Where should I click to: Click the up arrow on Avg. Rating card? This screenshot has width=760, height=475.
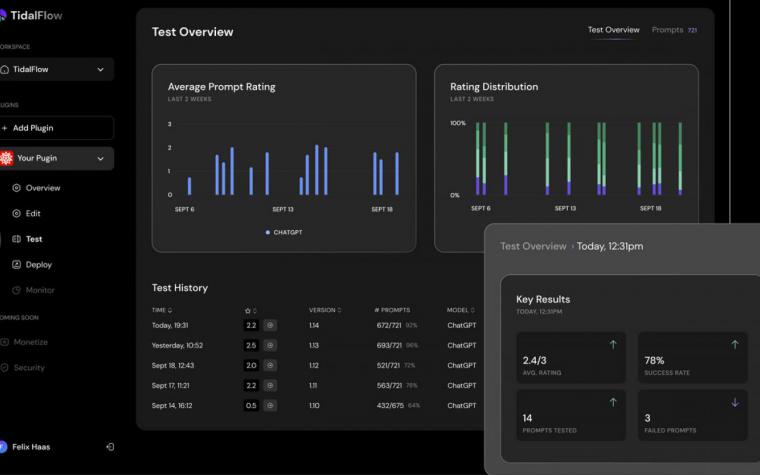pyautogui.click(x=613, y=345)
